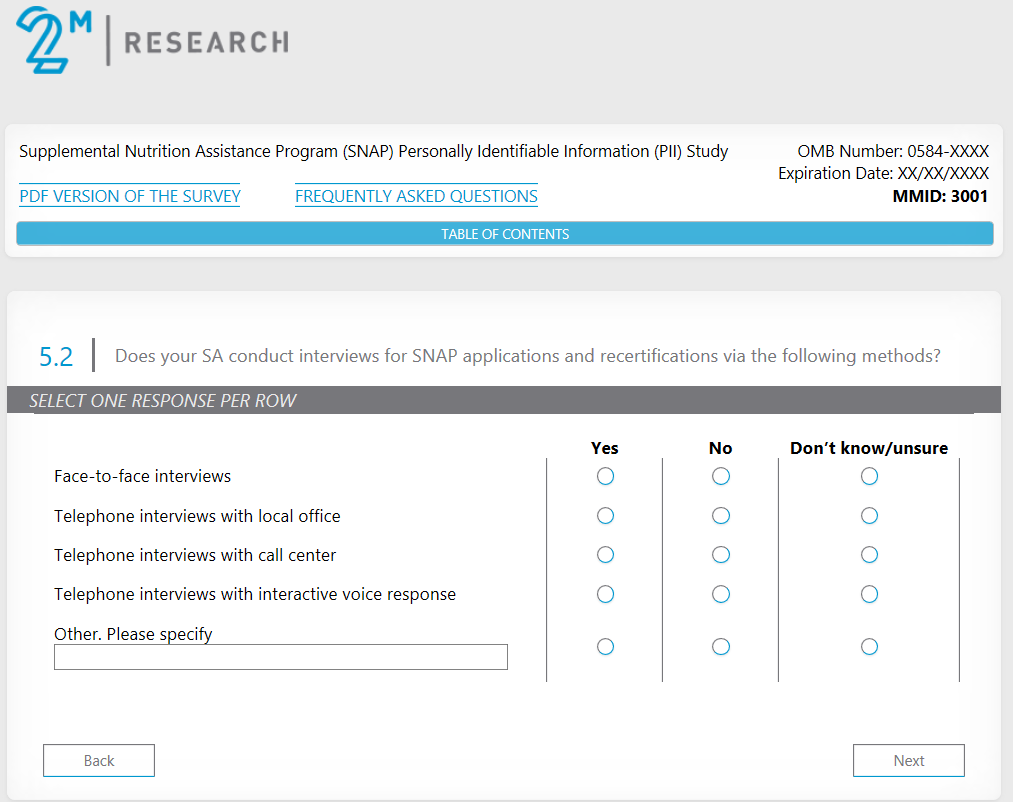The image size is (1013, 802).
Task: Open the PDF version of the survey
Action: click(x=130, y=196)
